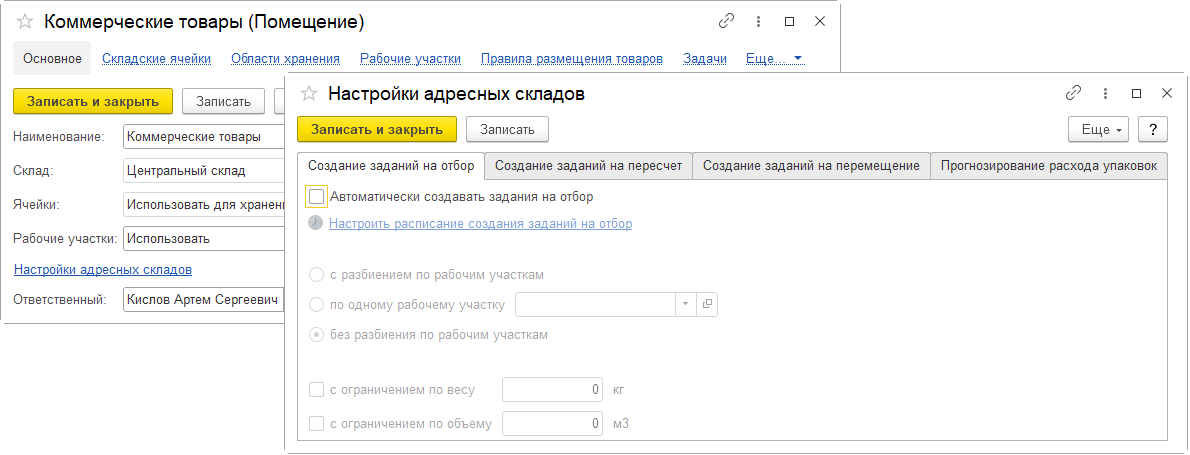This screenshot has width=1190, height=455.
Task: Star Коммерческие товары form as favorite
Action: pos(25,22)
